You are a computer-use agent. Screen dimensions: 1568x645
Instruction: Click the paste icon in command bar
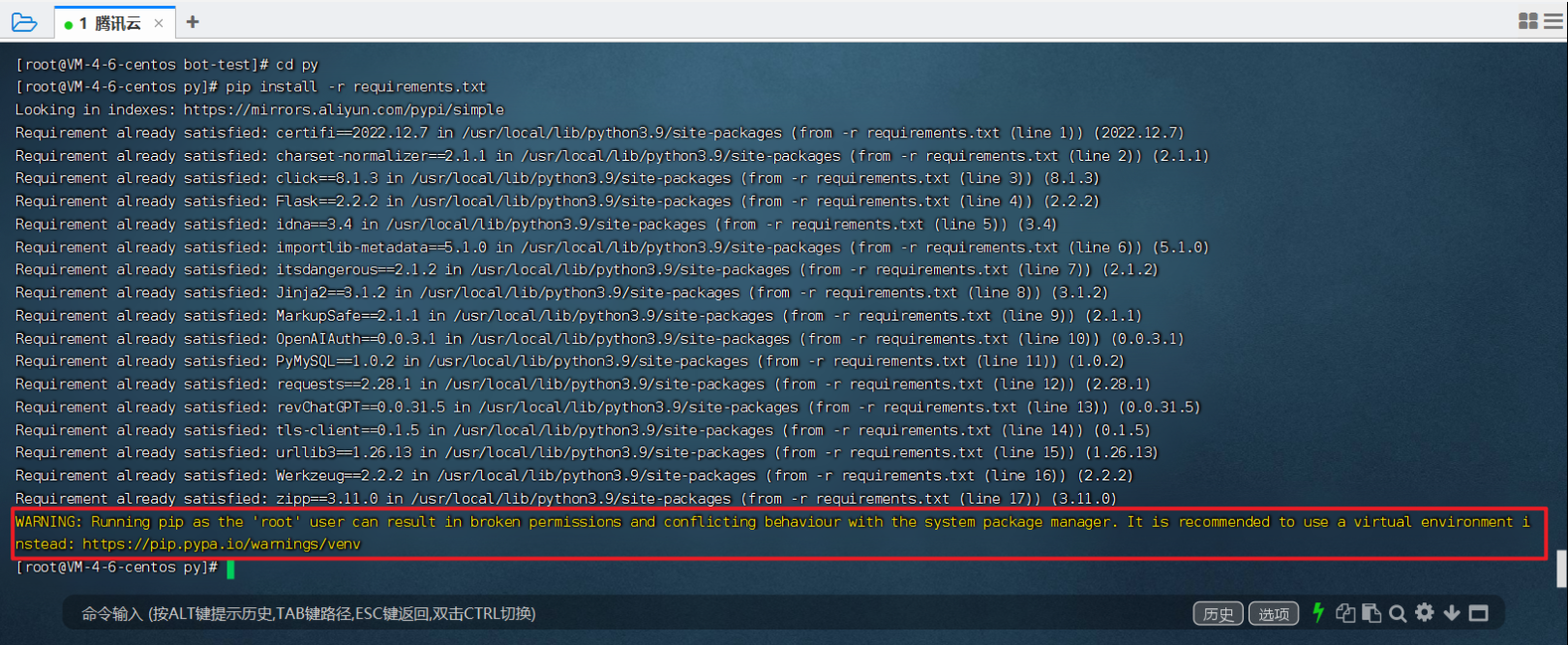(x=1371, y=612)
